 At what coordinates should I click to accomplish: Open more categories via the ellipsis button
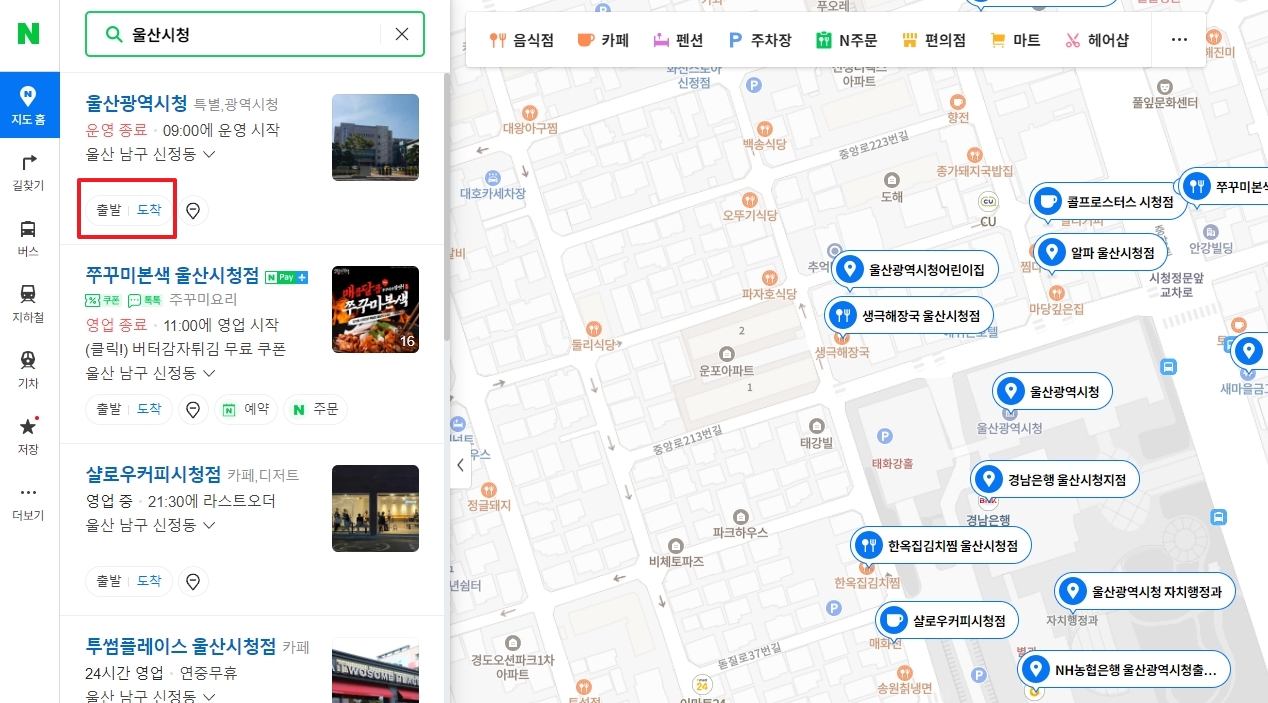(1179, 40)
